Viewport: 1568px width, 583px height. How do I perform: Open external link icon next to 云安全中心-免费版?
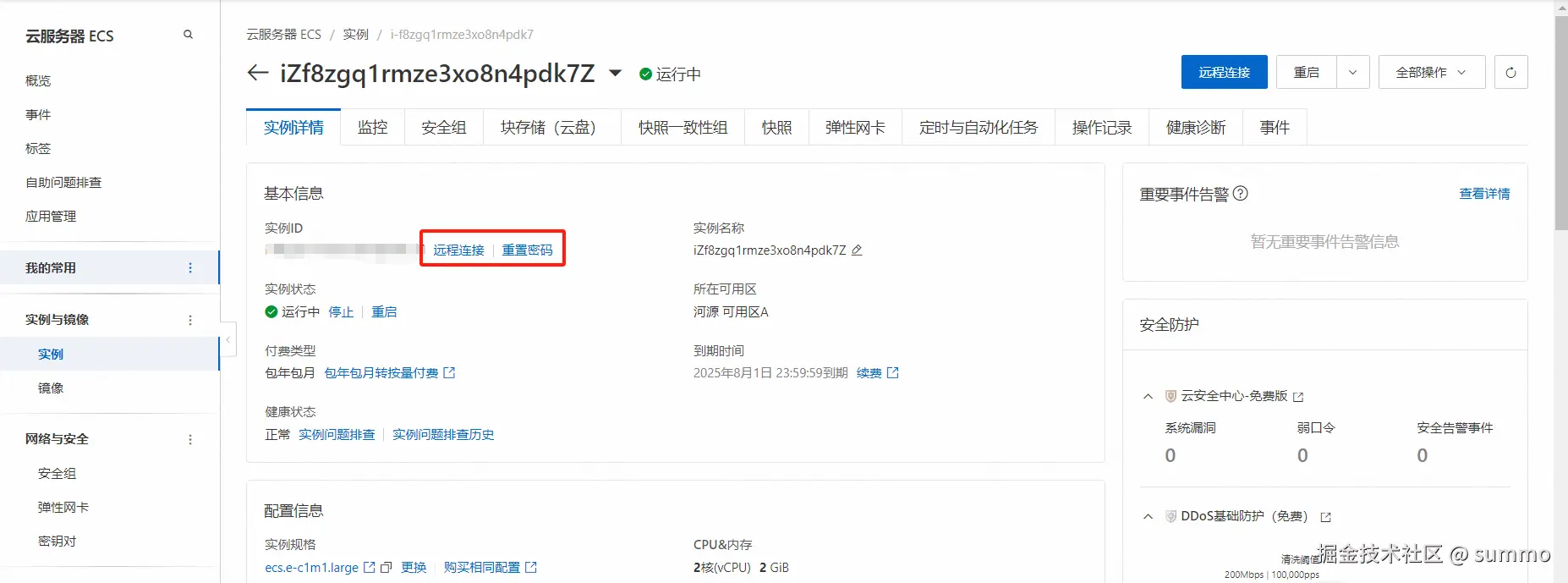tap(1298, 397)
